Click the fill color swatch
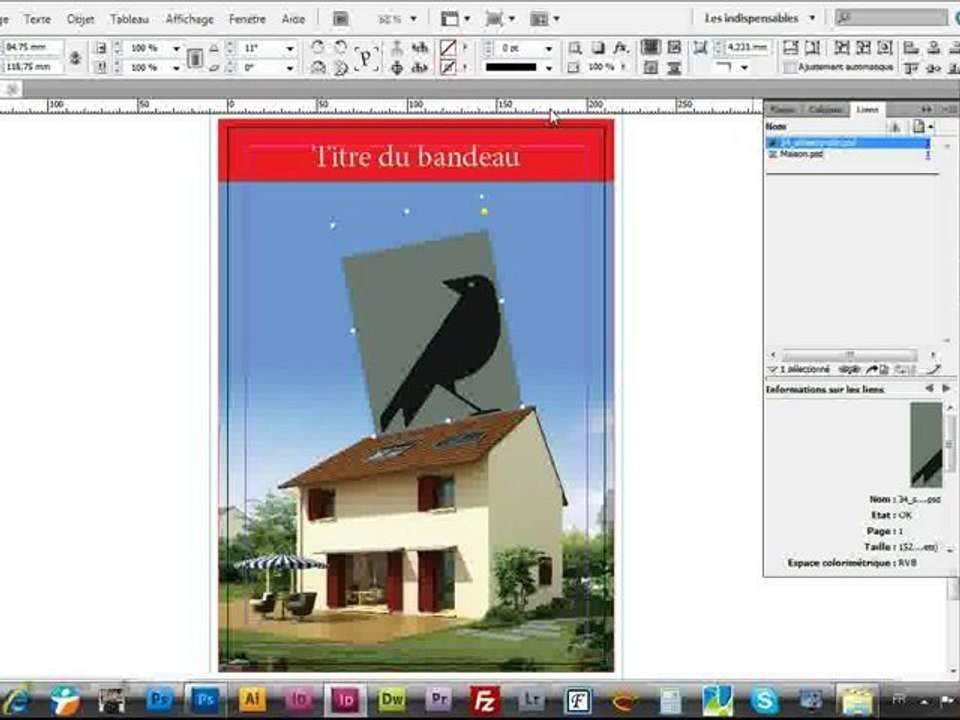The height and width of the screenshot is (720, 960). pos(448,48)
